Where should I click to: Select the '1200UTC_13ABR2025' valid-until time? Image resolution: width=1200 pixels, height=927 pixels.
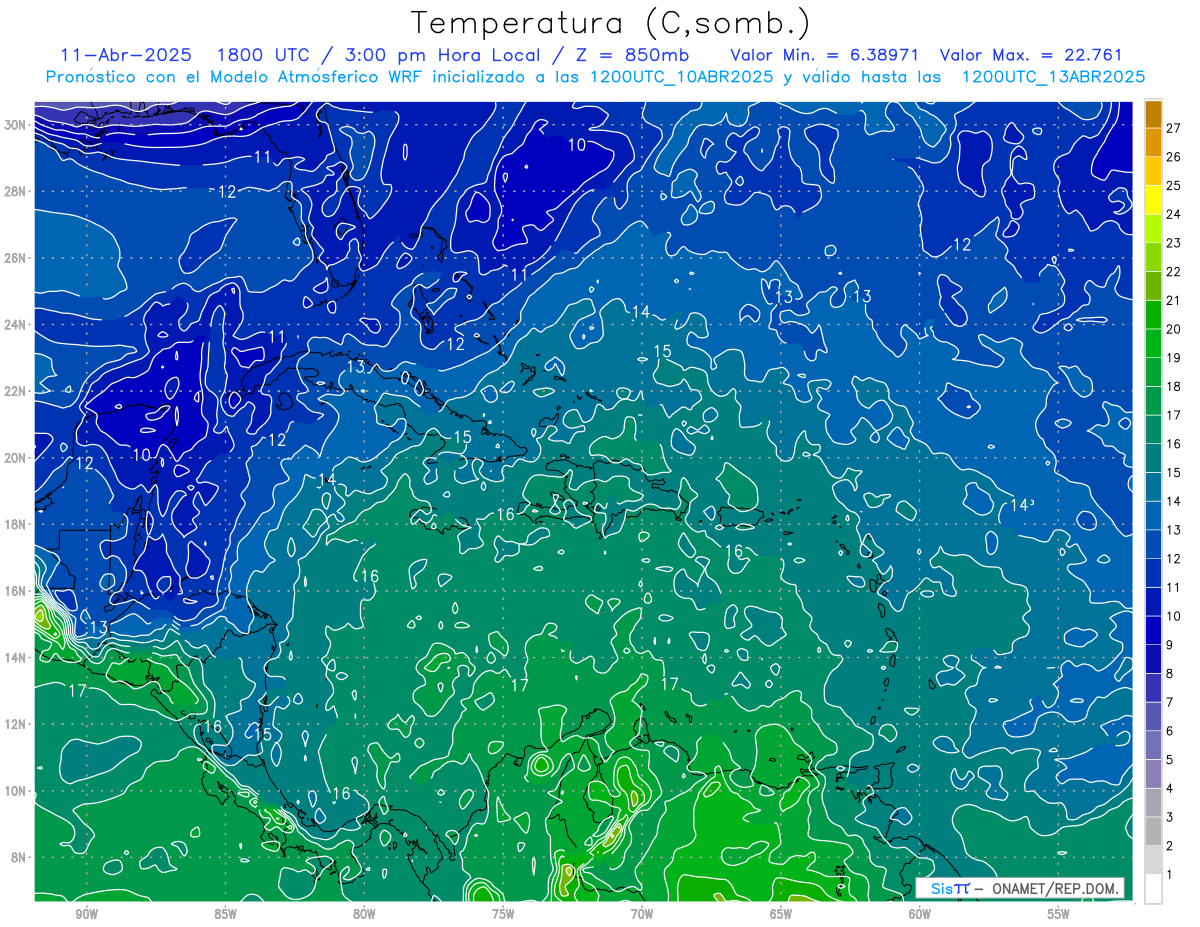coord(1052,77)
